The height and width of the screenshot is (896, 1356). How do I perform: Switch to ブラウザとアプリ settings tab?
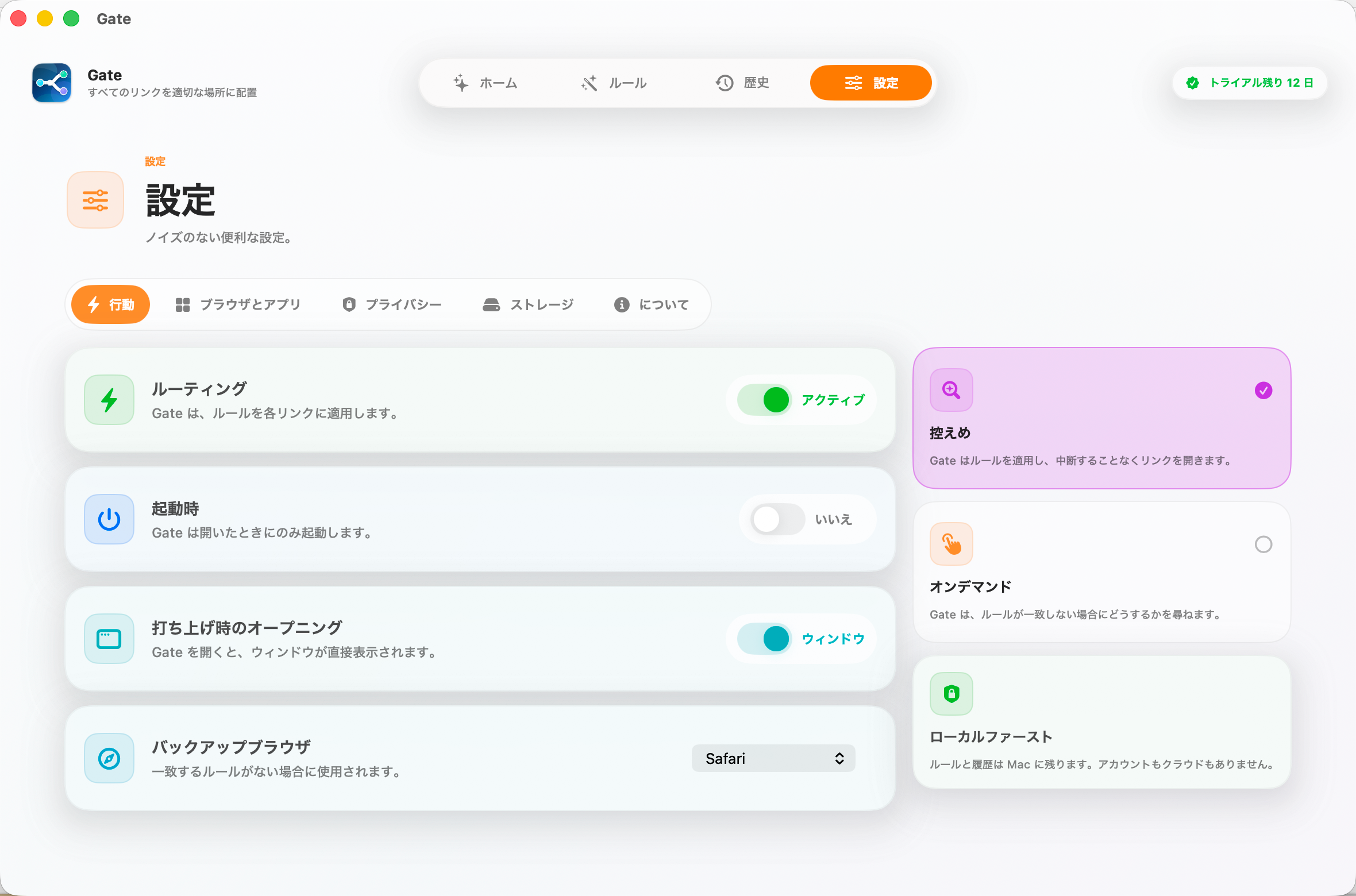tap(238, 304)
